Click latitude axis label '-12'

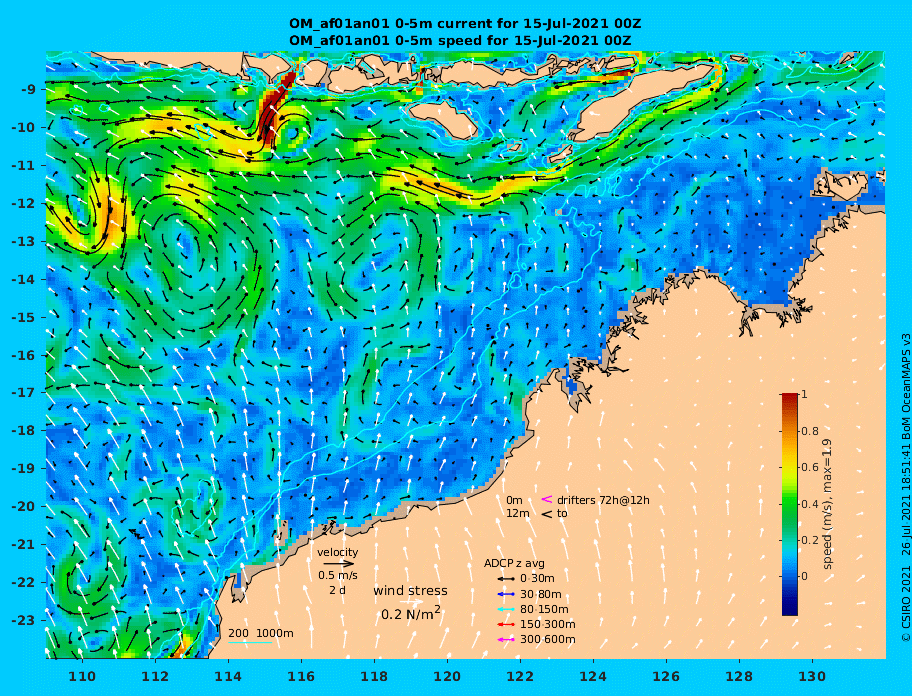(x=26, y=204)
